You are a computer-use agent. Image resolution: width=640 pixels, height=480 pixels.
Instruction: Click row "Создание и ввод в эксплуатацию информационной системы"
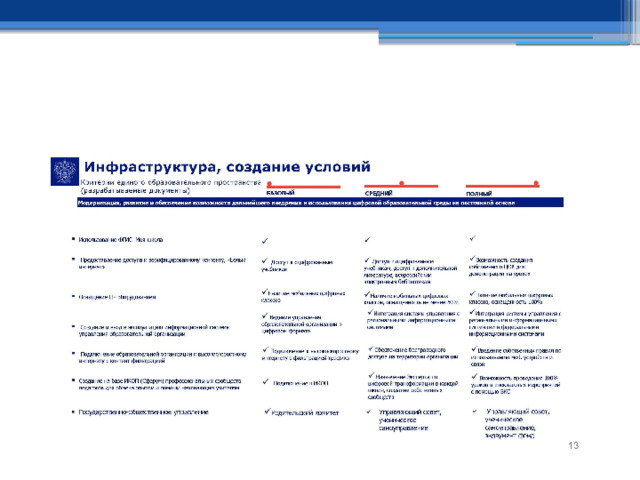point(154,330)
